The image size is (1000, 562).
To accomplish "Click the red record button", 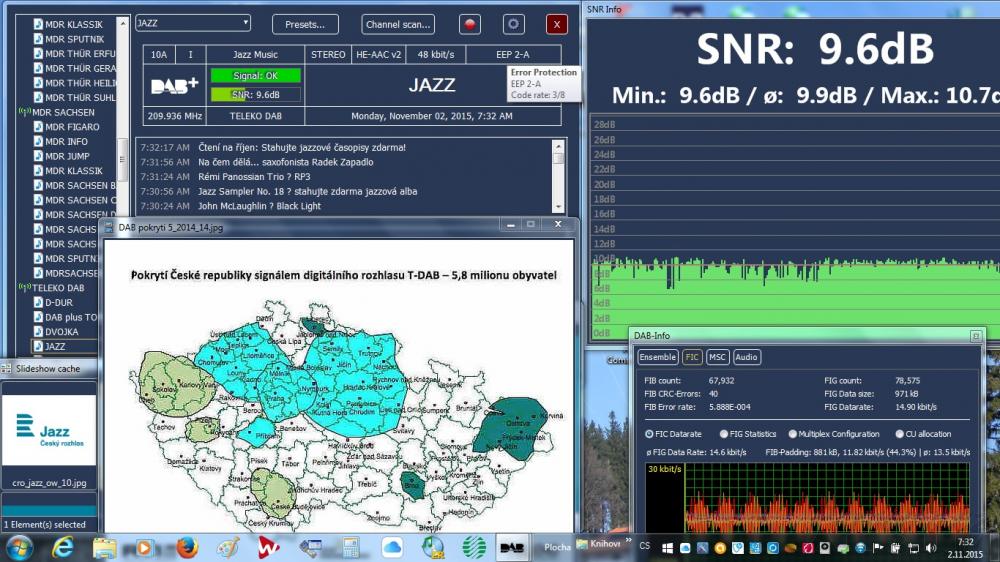I will [x=470, y=24].
